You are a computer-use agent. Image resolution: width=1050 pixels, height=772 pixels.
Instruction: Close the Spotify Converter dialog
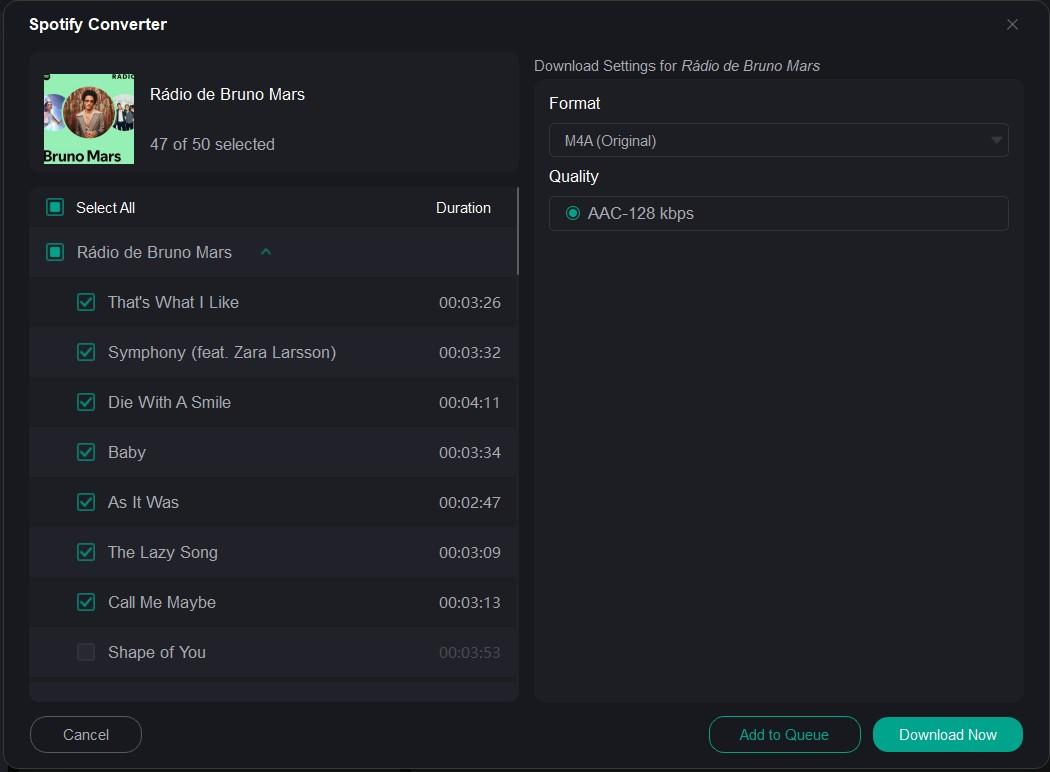click(x=1012, y=25)
